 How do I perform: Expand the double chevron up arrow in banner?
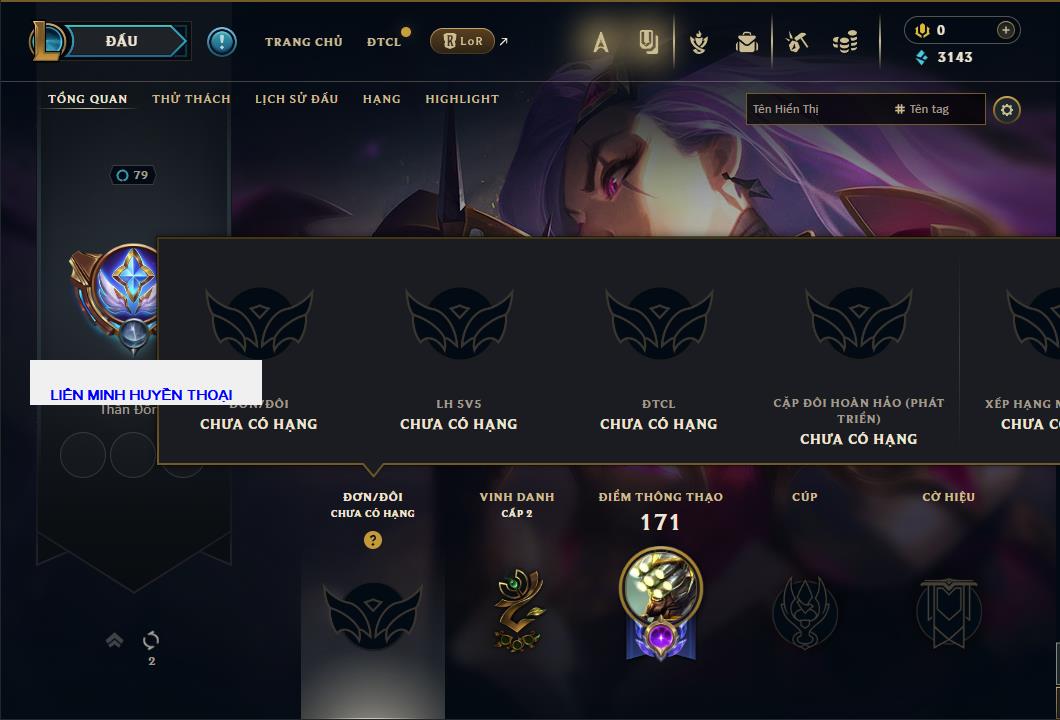114,640
